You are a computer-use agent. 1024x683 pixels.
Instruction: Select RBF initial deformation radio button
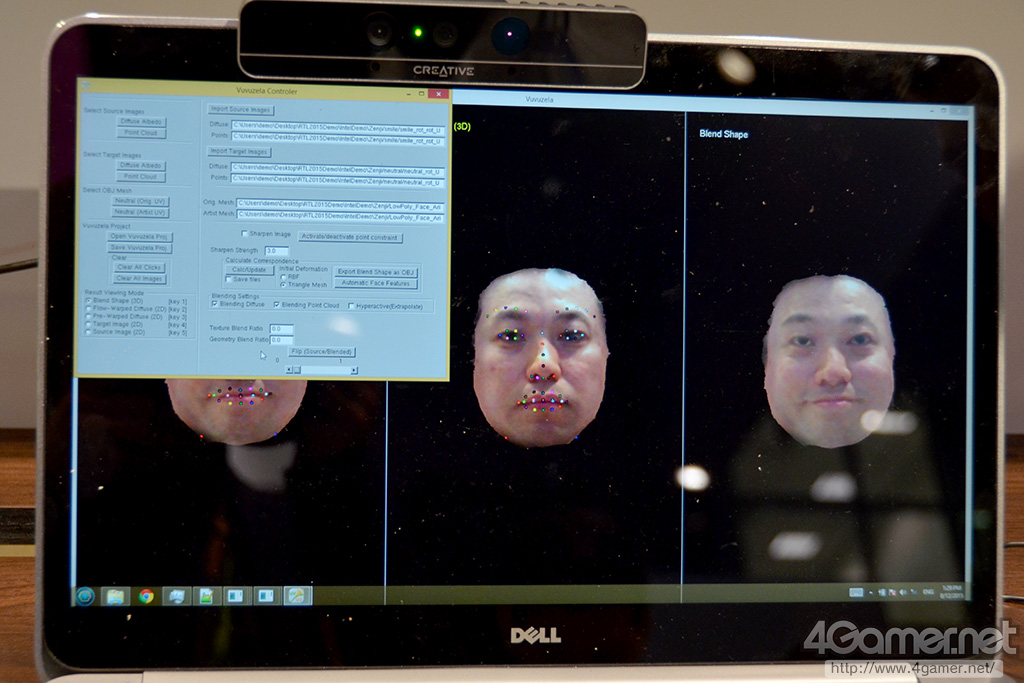(x=283, y=277)
